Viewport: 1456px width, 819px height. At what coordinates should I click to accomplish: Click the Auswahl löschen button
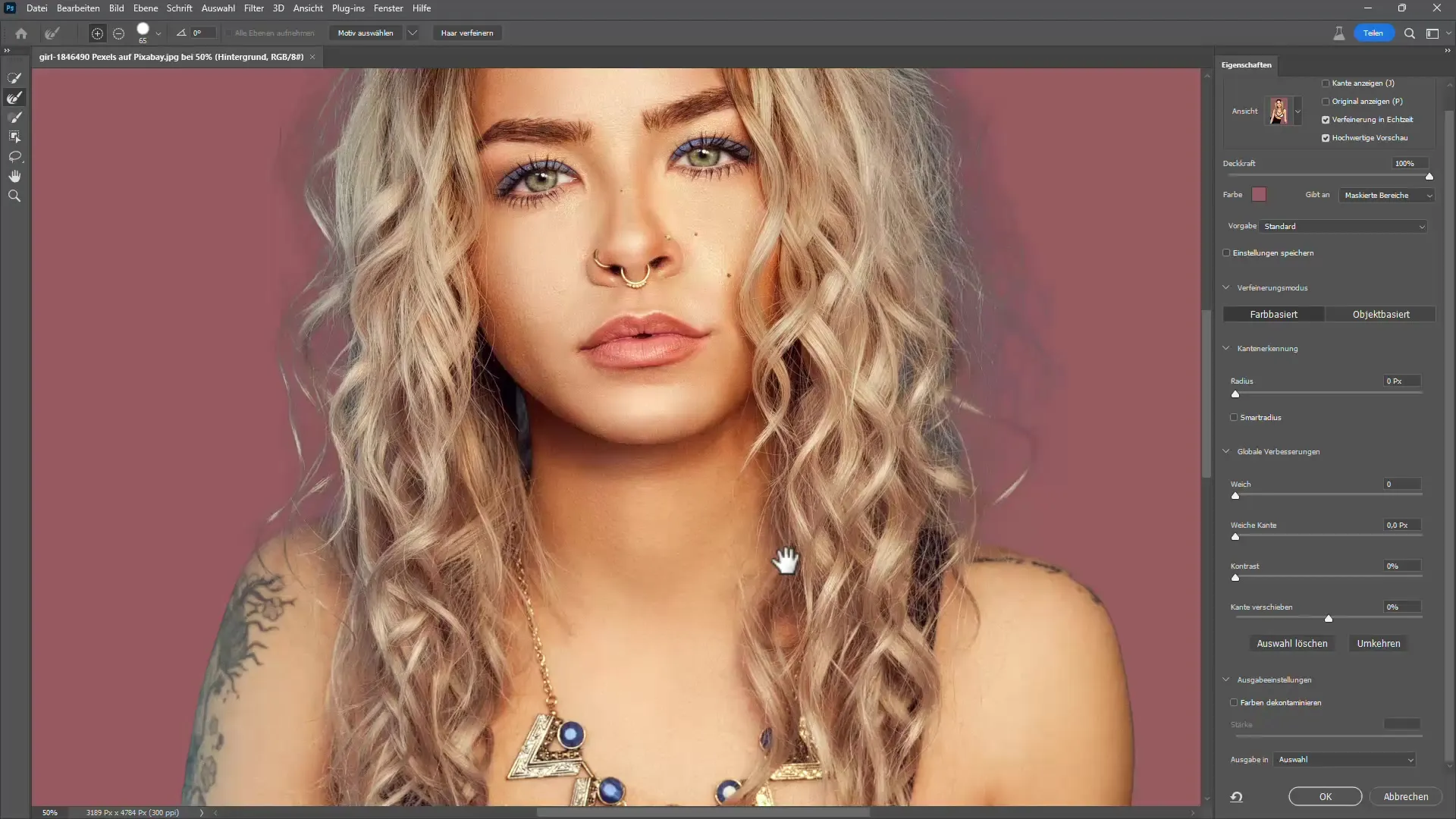tap(1292, 644)
